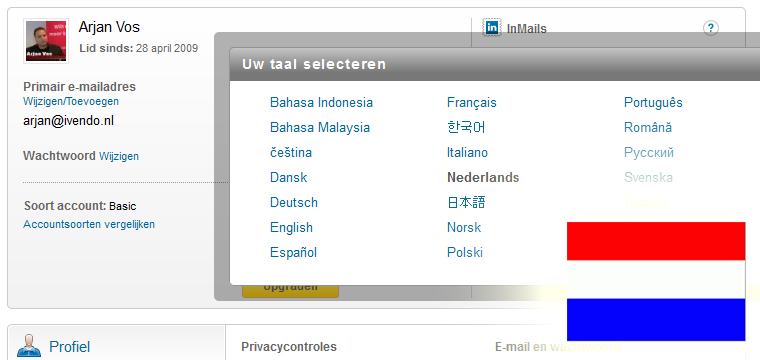Choose Dansk as language

point(288,177)
